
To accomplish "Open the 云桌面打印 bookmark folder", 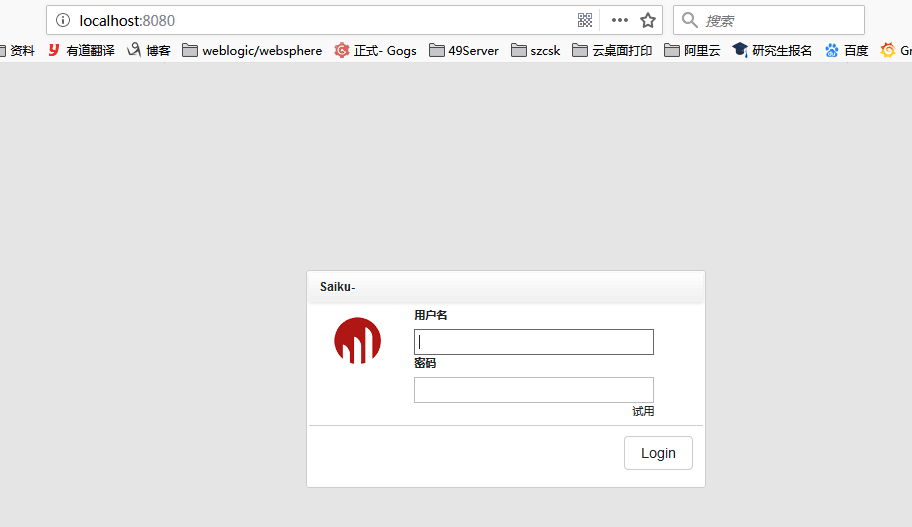I will click(x=612, y=51).
